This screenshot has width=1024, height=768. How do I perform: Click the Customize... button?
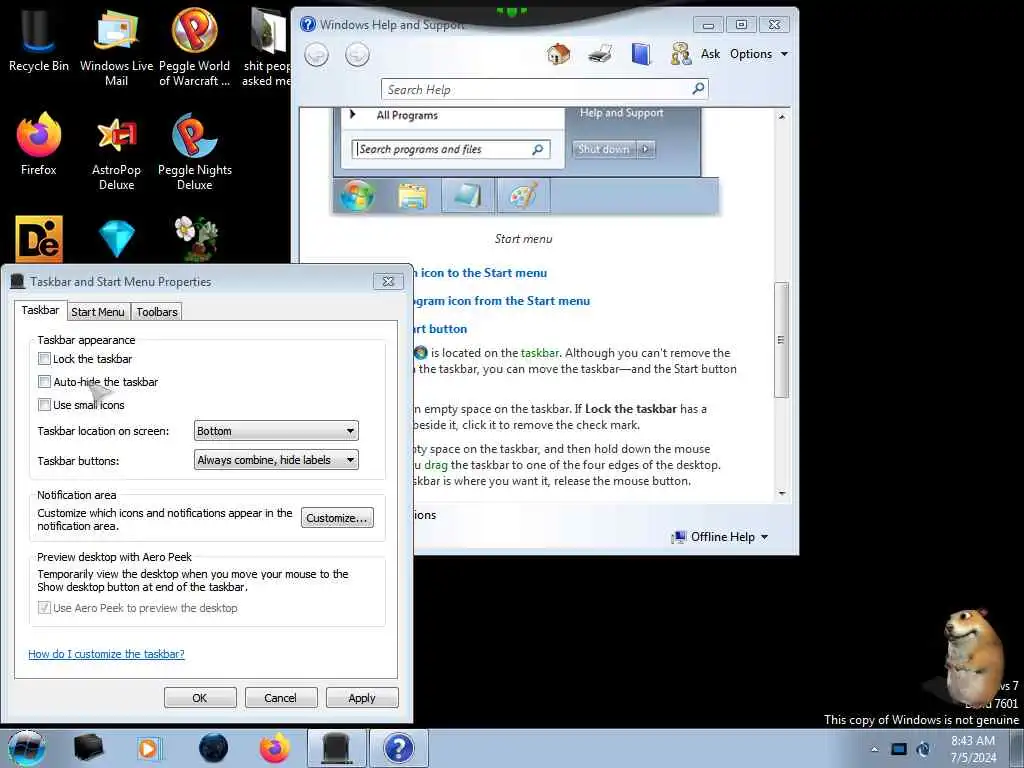pos(337,518)
